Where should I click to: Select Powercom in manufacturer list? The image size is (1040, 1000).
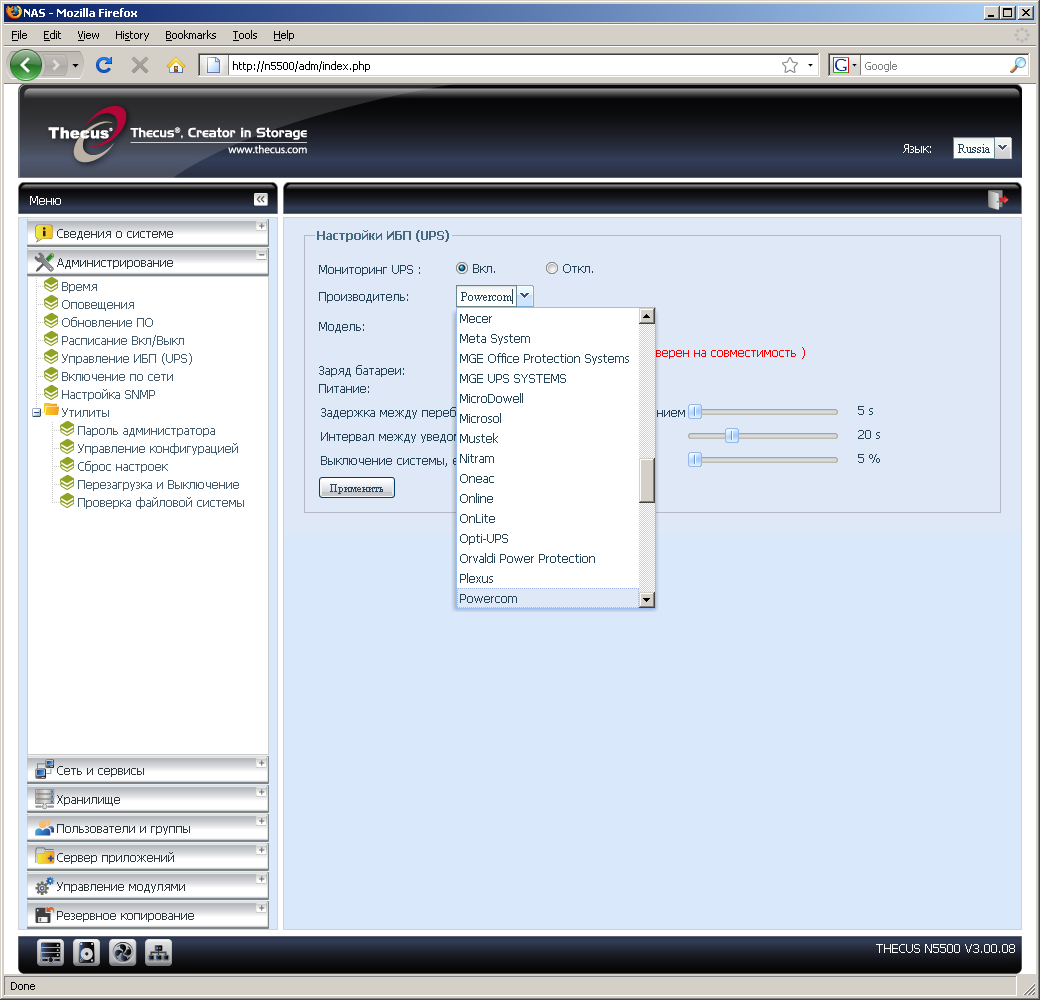pyautogui.click(x=548, y=598)
